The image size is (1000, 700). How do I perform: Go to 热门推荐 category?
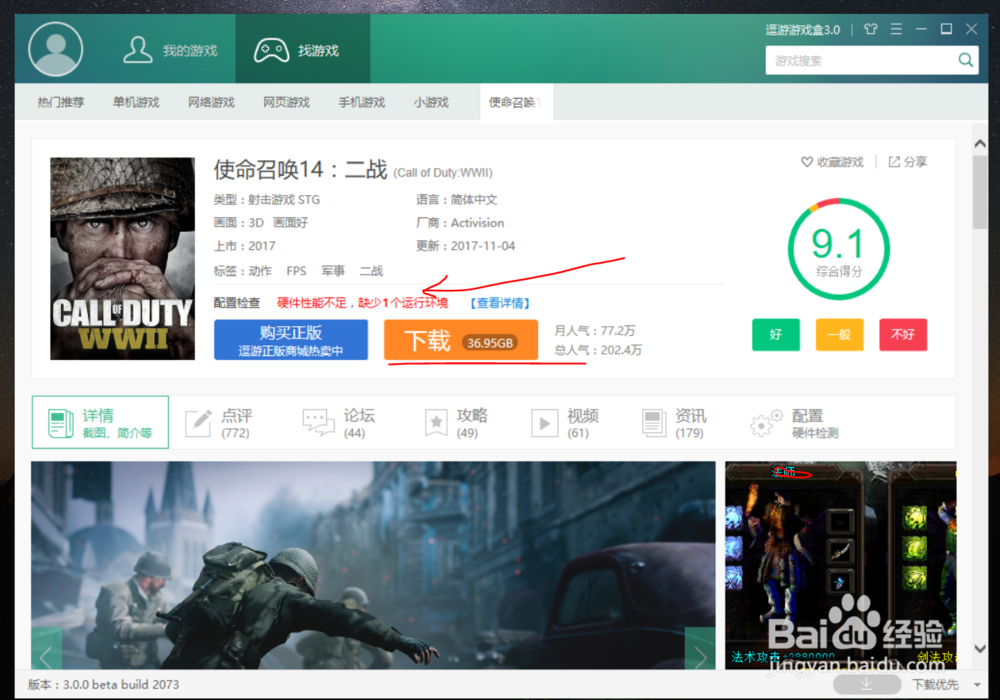[x=61, y=102]
